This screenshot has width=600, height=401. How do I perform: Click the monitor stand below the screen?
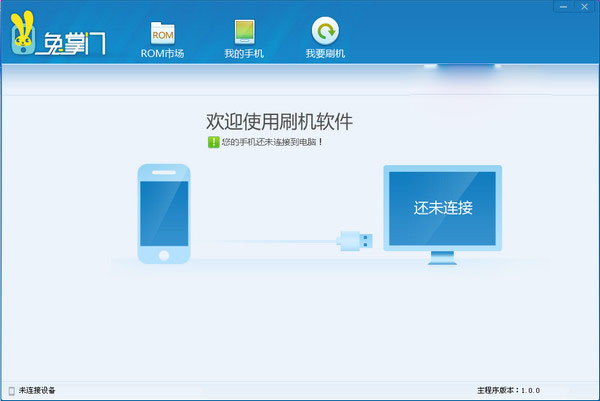pyautogui.click(x=442, y=257)
